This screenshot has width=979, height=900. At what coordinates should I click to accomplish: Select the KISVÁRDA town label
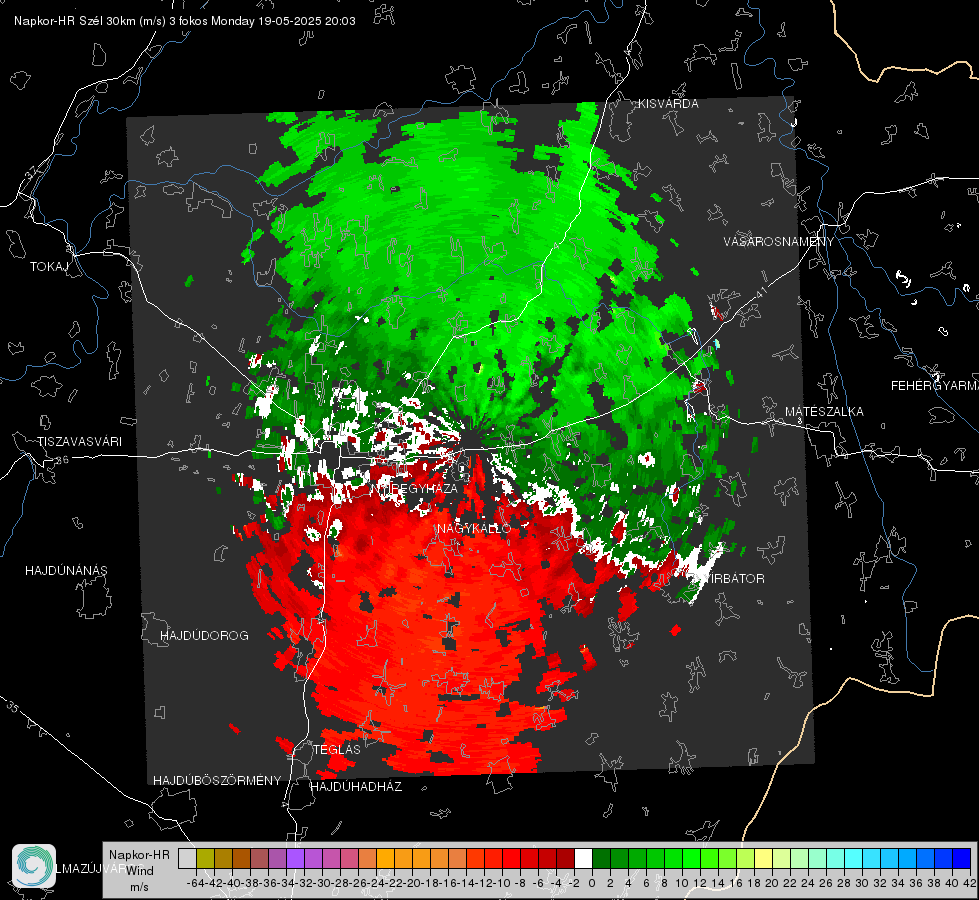point(668,104)
